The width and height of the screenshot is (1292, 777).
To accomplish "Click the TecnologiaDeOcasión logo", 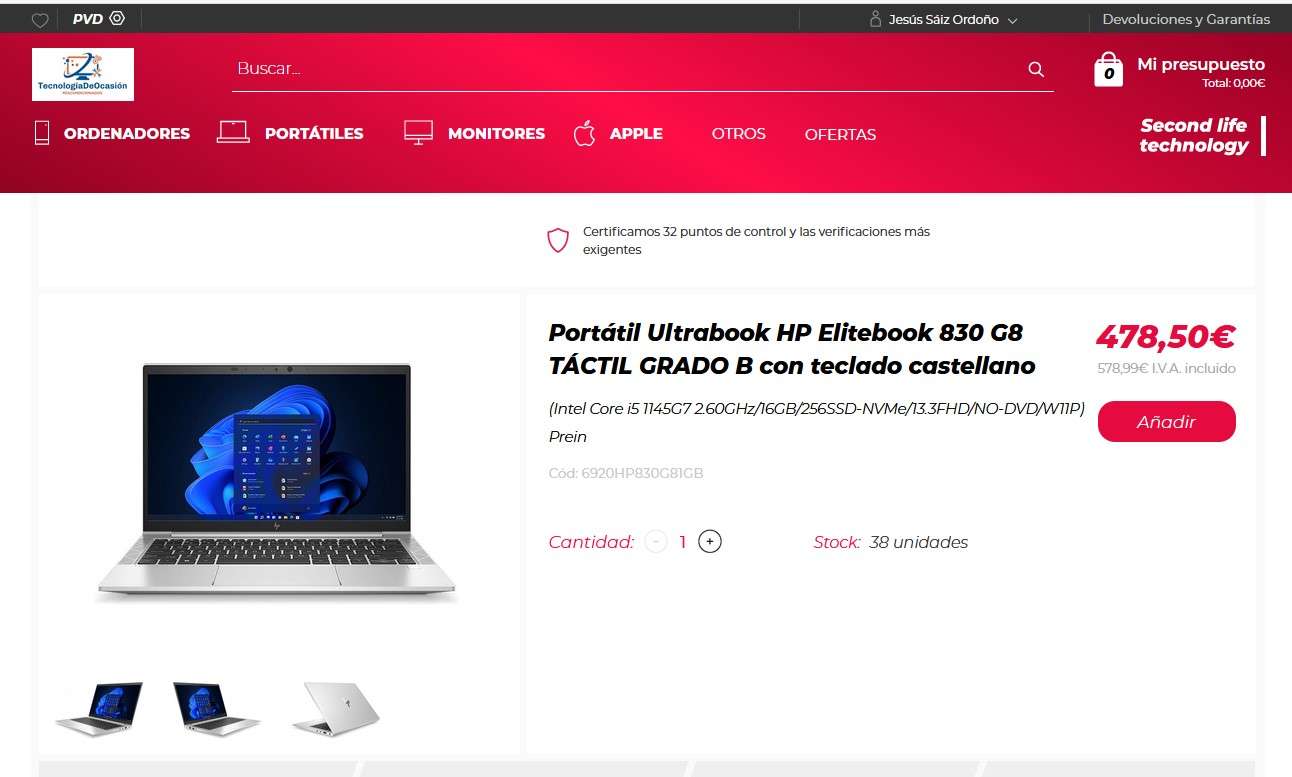I will click(83, 74).
